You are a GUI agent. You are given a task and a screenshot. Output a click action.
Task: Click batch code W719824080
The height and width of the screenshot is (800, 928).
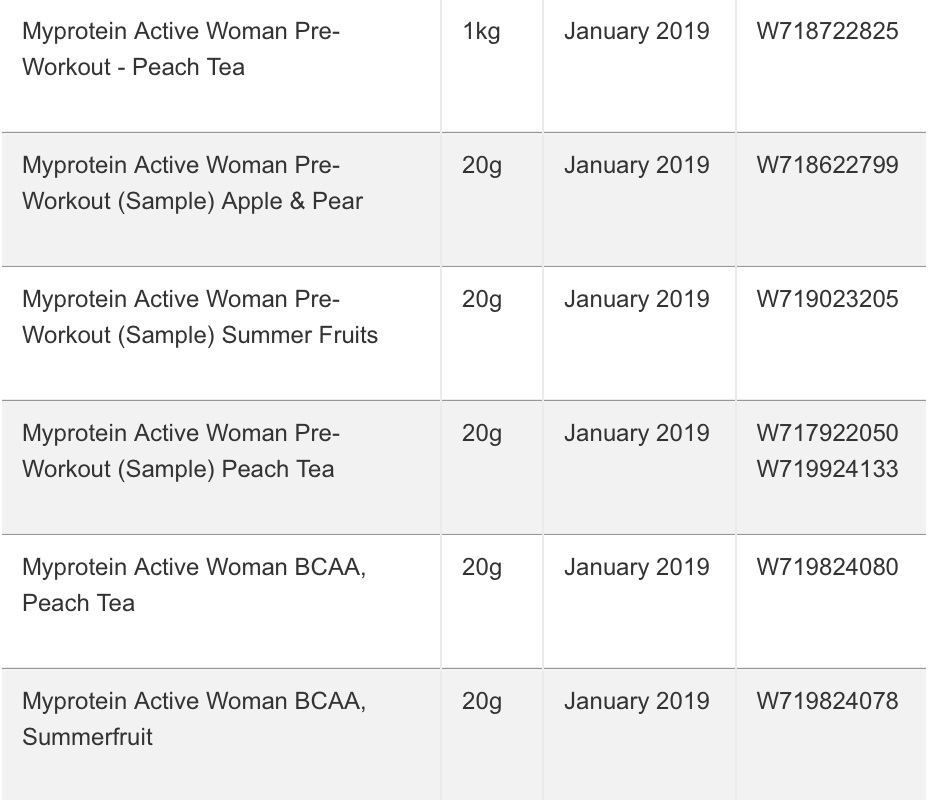coord(827,567)
